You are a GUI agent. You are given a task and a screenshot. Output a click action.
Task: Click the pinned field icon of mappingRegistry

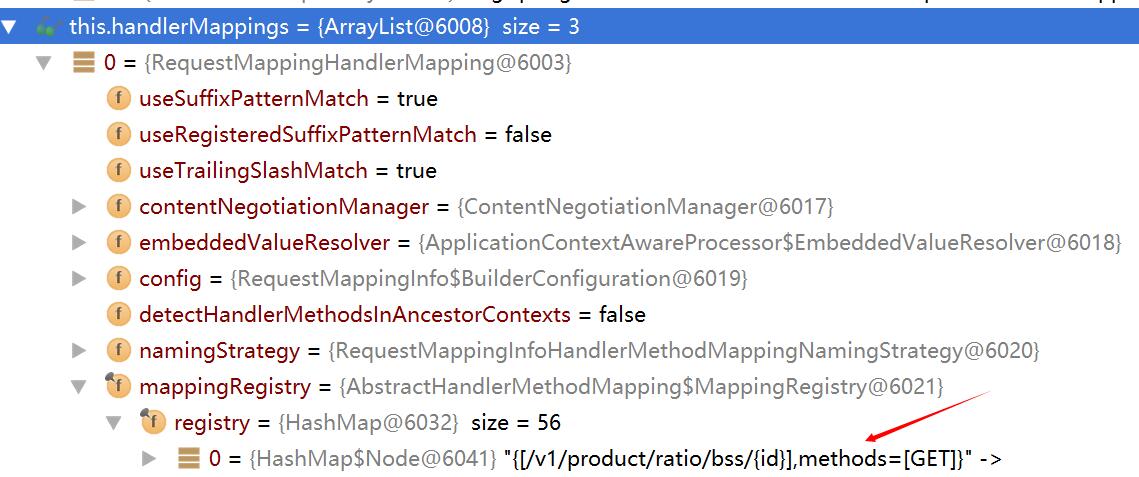[x=118, y=386]
